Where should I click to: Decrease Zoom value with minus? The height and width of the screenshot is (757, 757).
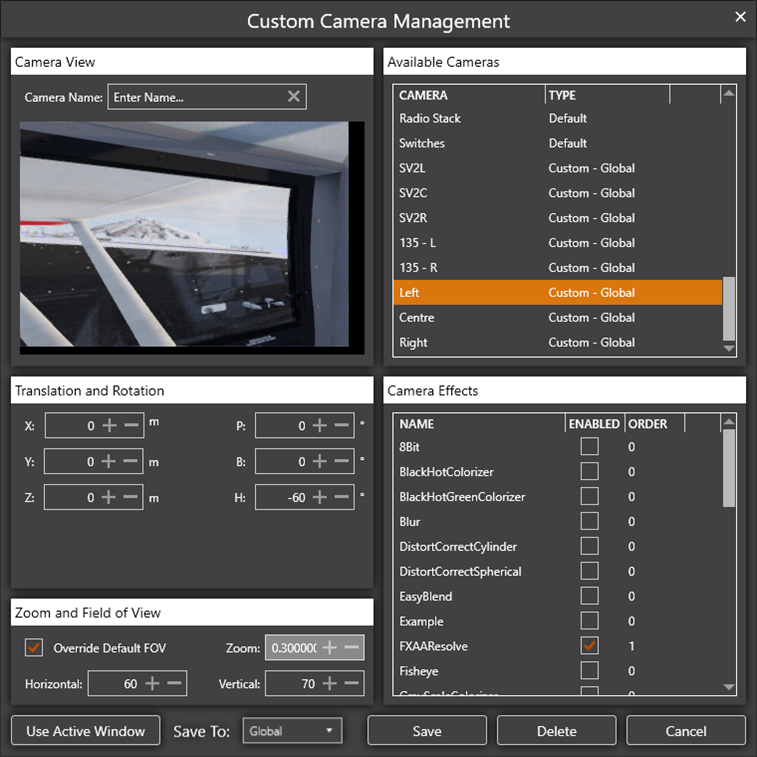point(351,647)
